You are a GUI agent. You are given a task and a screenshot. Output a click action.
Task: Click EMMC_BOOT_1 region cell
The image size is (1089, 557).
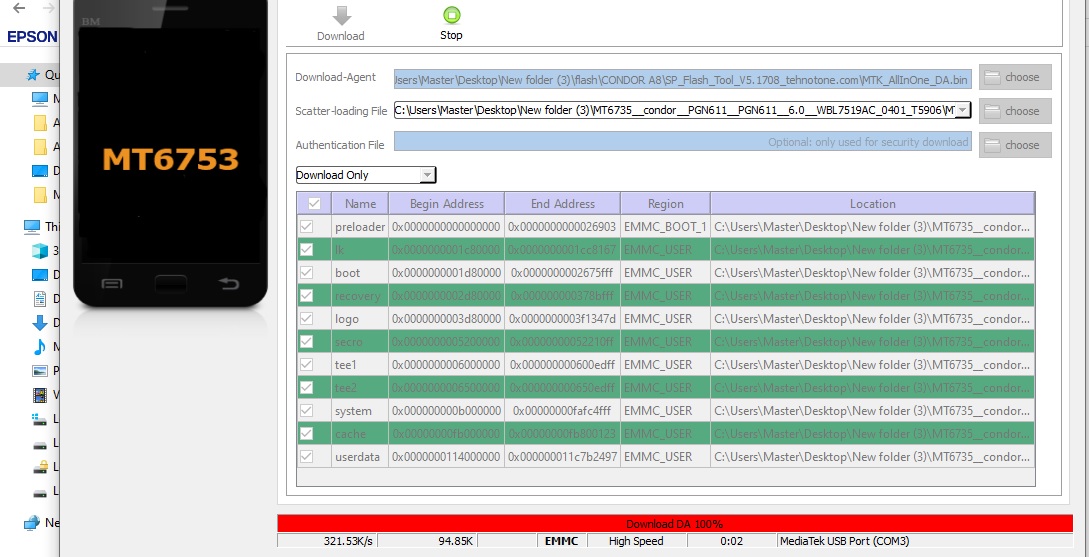tap(665, 226)
